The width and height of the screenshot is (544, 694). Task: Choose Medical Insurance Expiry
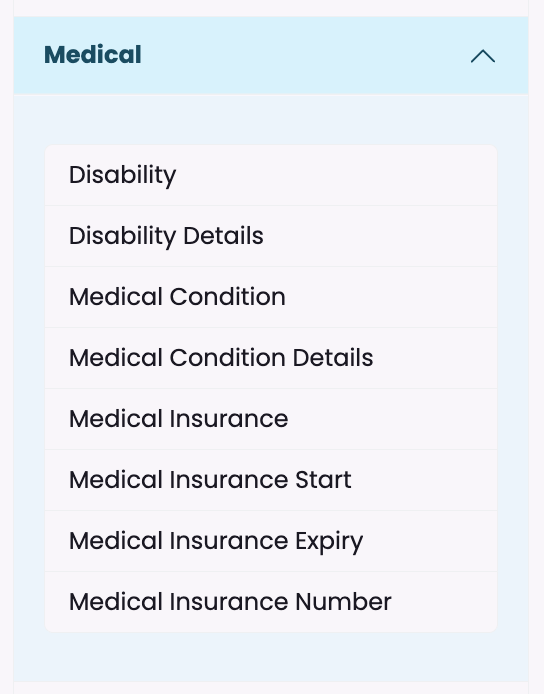pos(271,541)
